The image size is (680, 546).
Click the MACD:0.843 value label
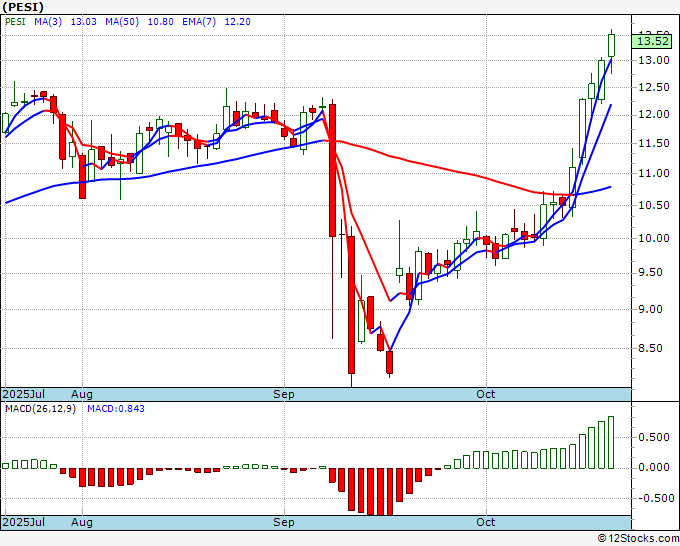pos(116,409)
